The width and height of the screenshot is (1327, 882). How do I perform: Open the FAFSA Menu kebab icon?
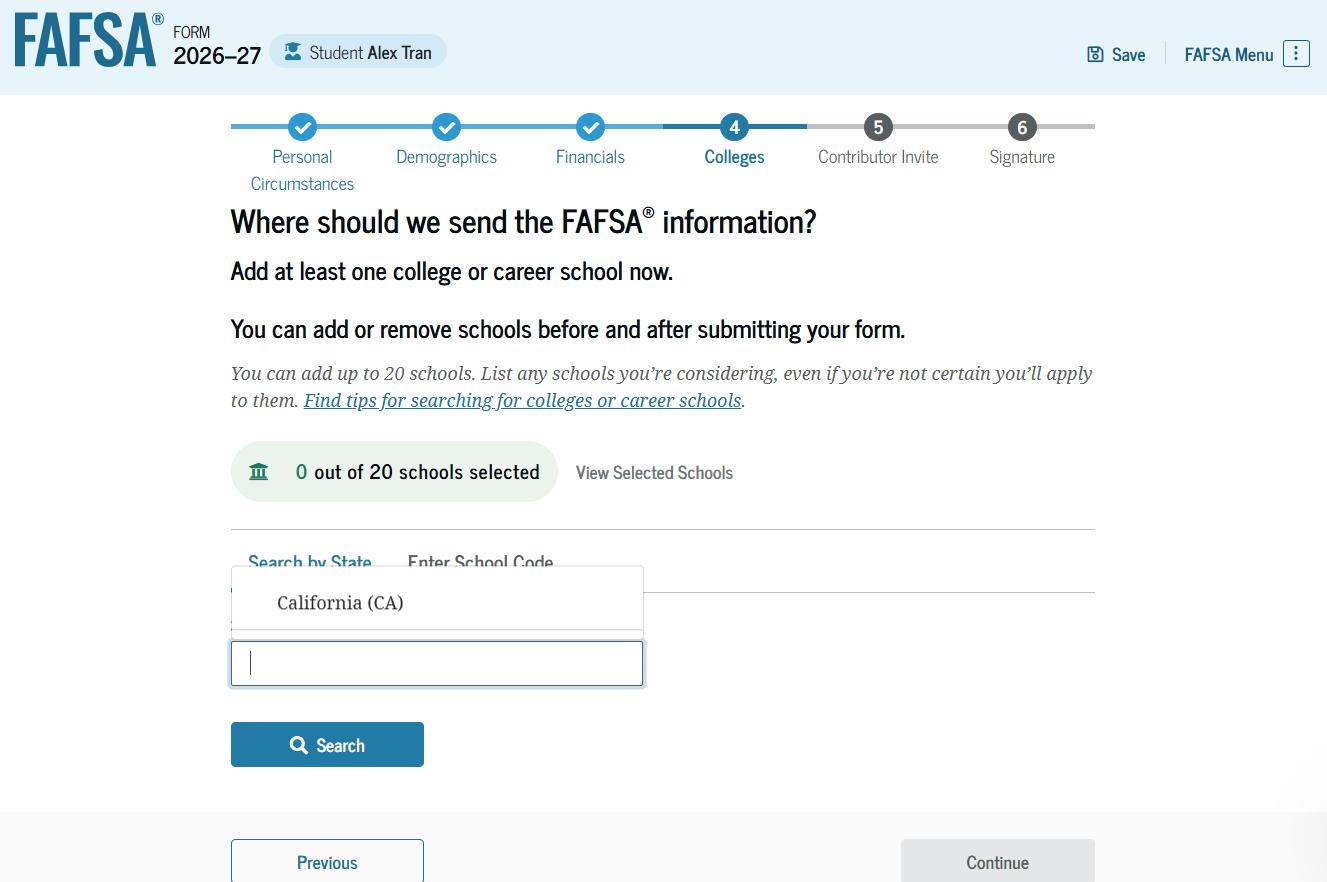tap(1296, 54)
